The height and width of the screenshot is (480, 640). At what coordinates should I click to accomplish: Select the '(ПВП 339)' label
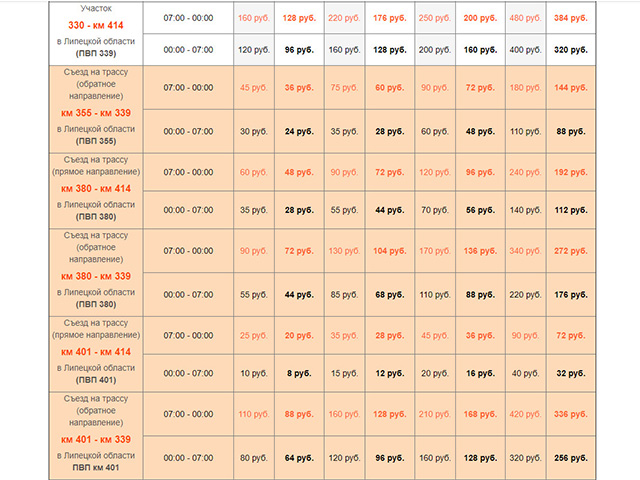point(96,53)
